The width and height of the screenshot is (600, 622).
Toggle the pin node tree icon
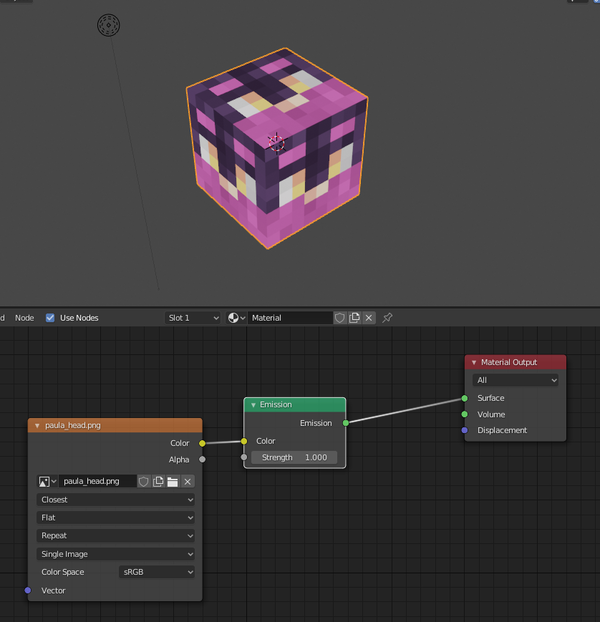point(387,318)
